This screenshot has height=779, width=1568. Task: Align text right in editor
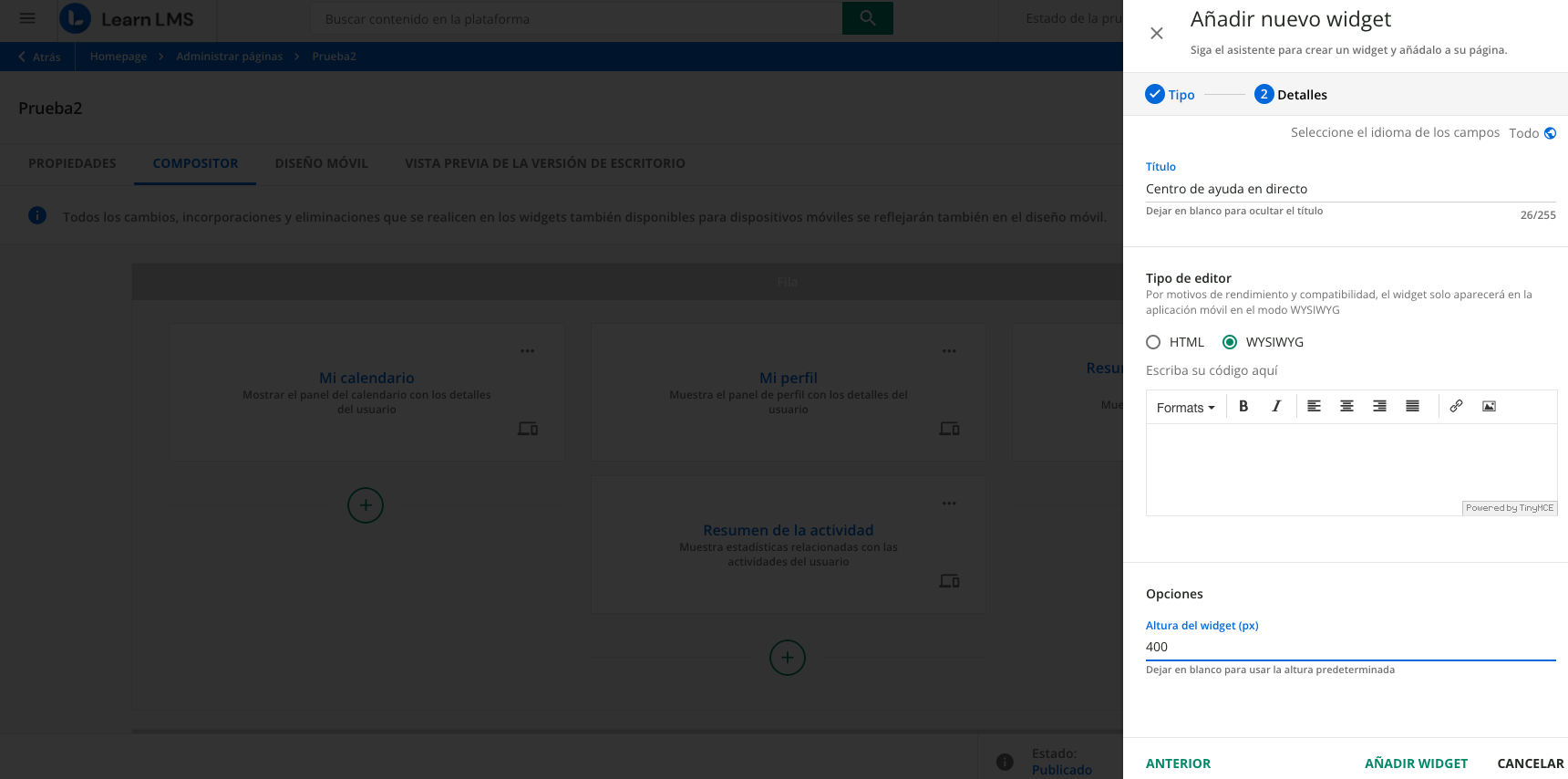(1379, 407)
